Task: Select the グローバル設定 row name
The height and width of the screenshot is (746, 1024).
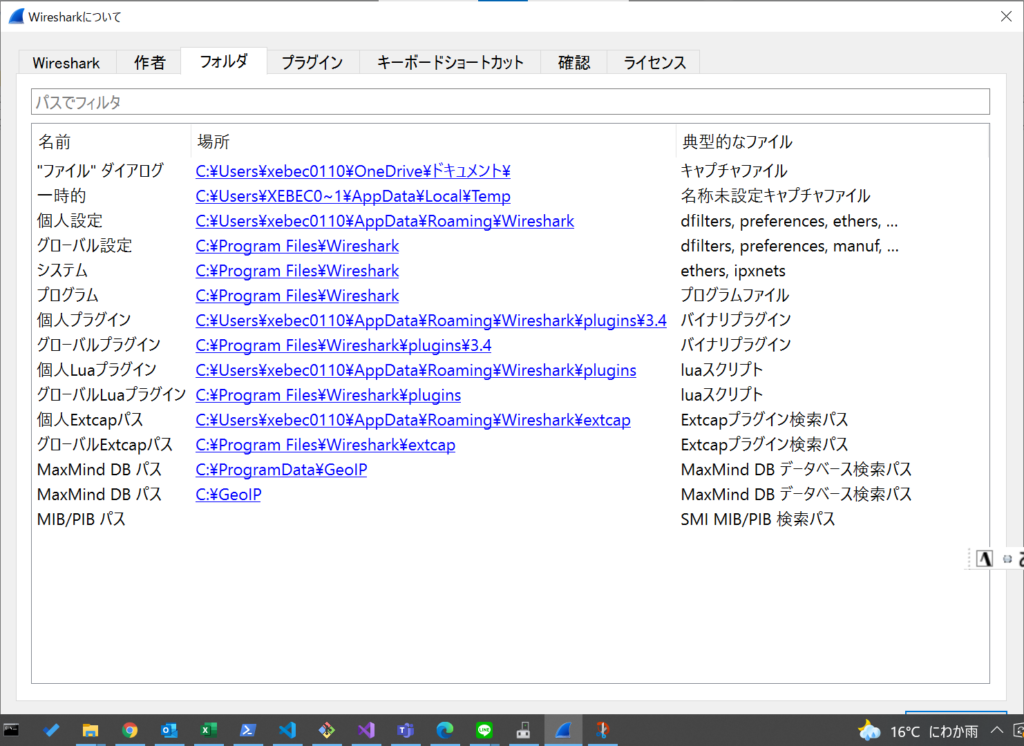Action: (84, 246)
